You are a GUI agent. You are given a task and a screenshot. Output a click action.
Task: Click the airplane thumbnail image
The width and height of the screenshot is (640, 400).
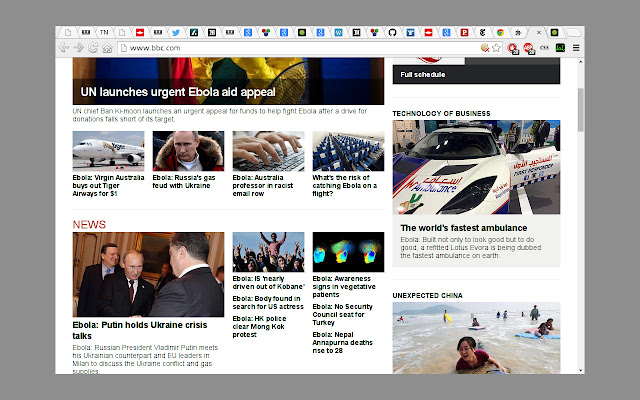tap(108, 151)
